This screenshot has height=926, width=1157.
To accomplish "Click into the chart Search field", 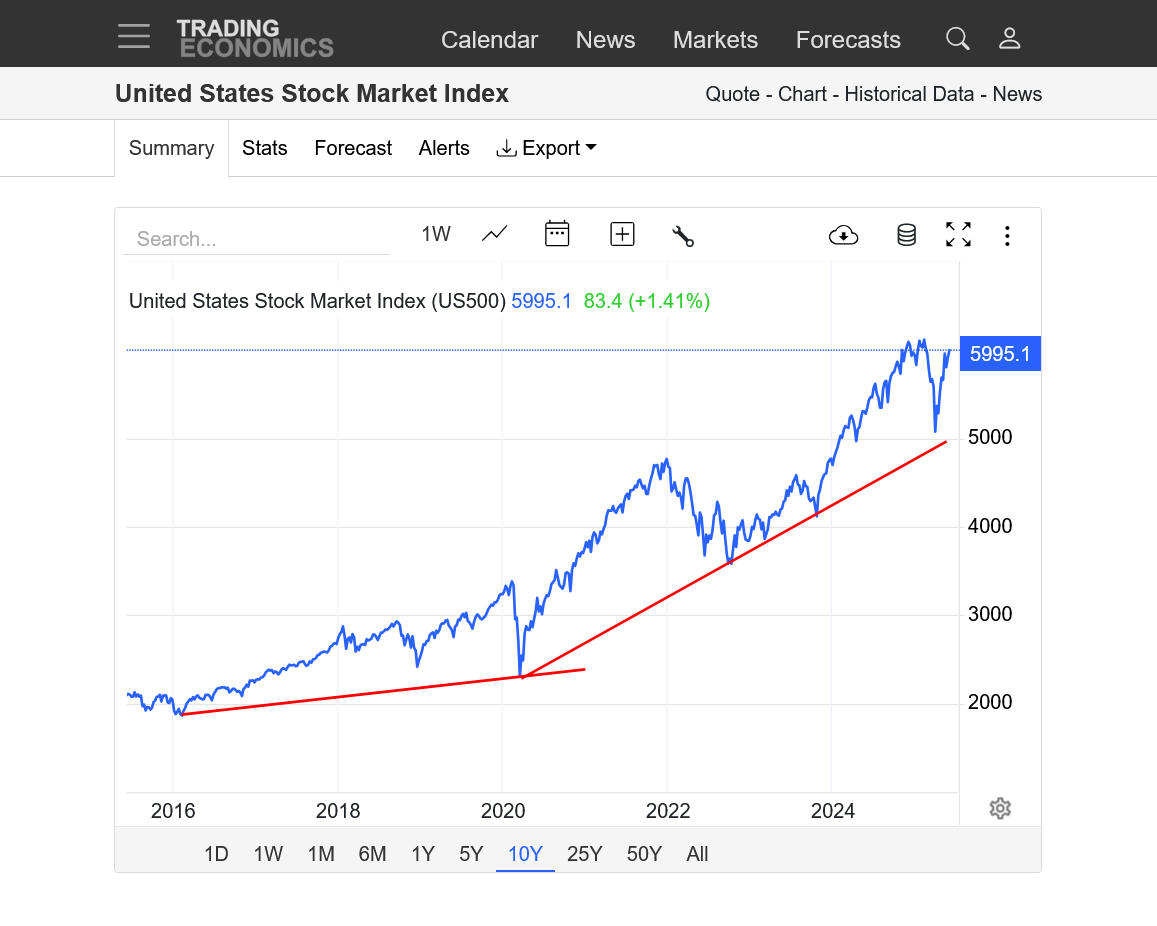I will pos(256,239).
